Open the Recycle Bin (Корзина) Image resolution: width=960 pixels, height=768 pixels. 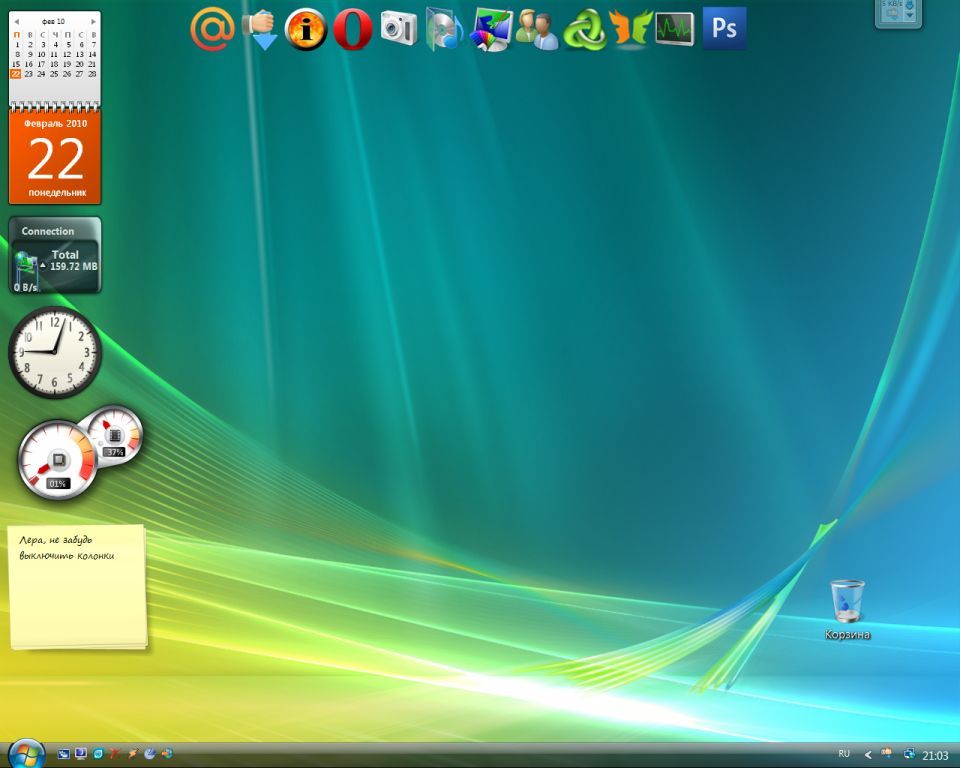(x=847, y=609)
